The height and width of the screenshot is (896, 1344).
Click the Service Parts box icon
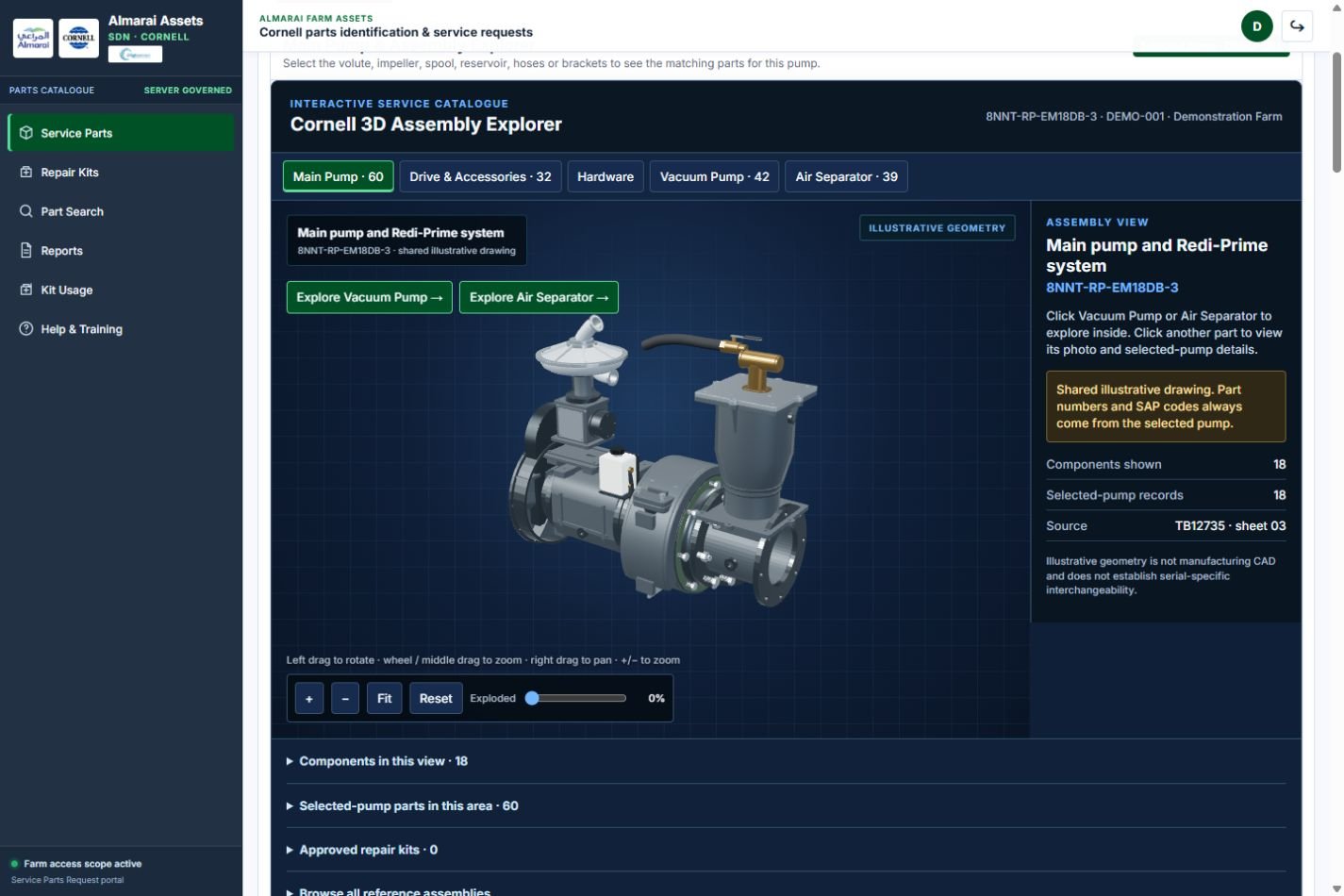pyautogui.click(x=26, y=133)
